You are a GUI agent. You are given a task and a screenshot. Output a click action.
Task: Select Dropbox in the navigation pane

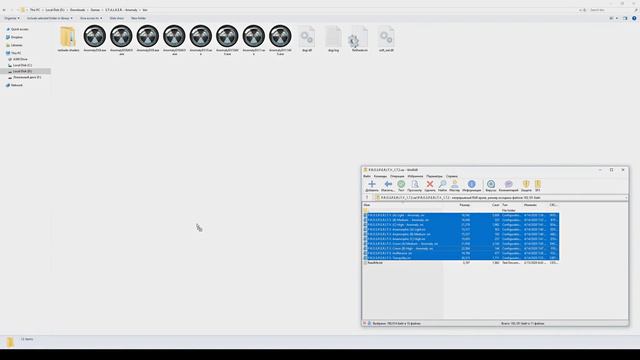[x=17, y=37]
